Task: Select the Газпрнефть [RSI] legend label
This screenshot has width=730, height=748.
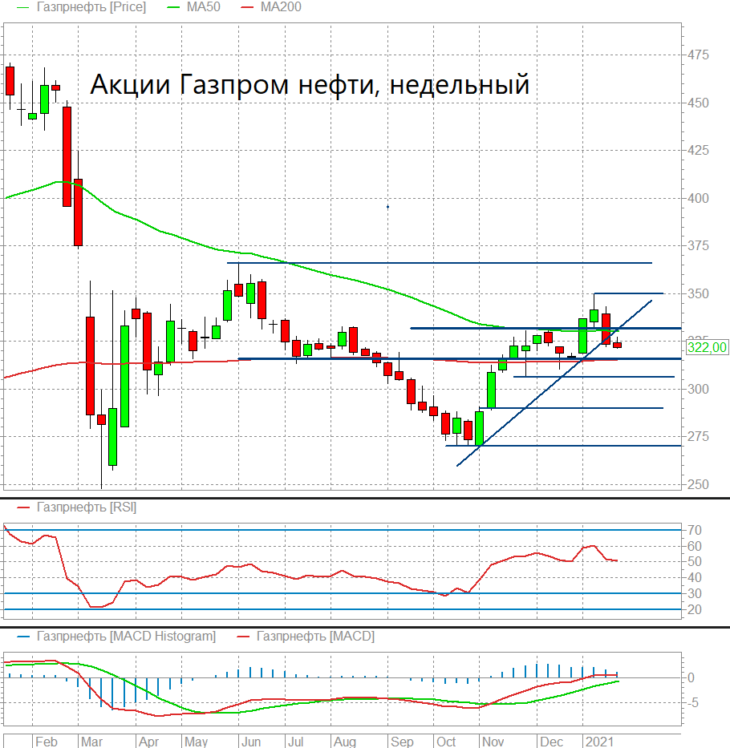Action: click(86, 507)
